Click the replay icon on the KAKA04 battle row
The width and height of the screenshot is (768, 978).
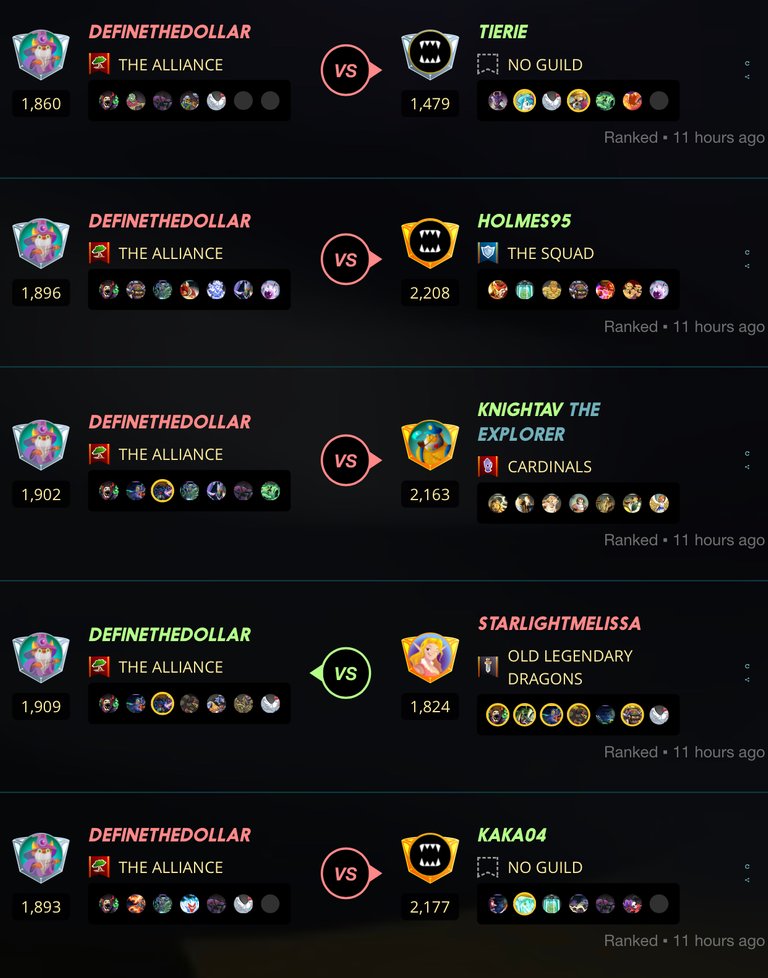coord(747,866)
